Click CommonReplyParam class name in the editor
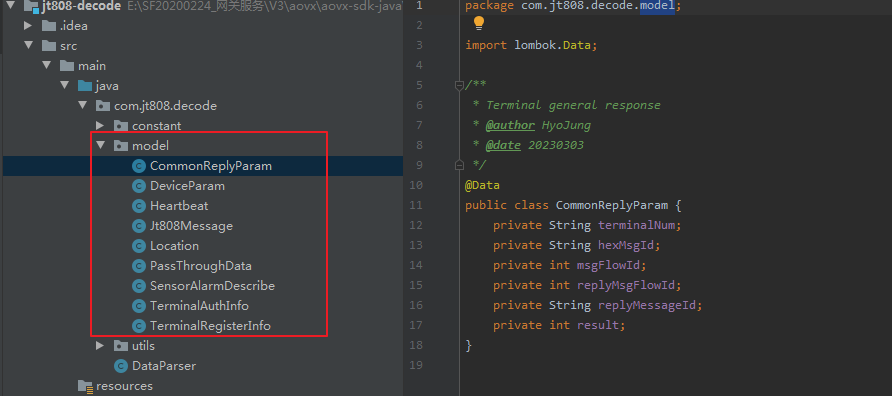 [612, 205]
